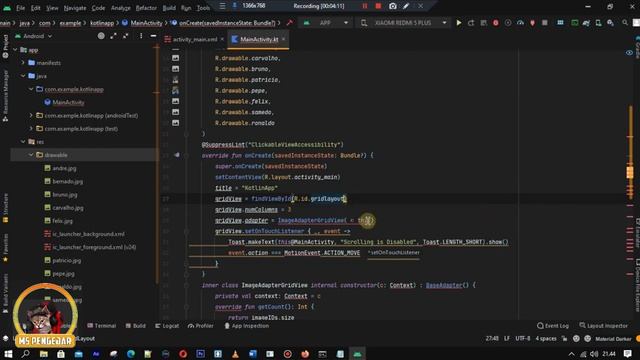
Task: Open the Build menu
Action: (x=169, y=7)
